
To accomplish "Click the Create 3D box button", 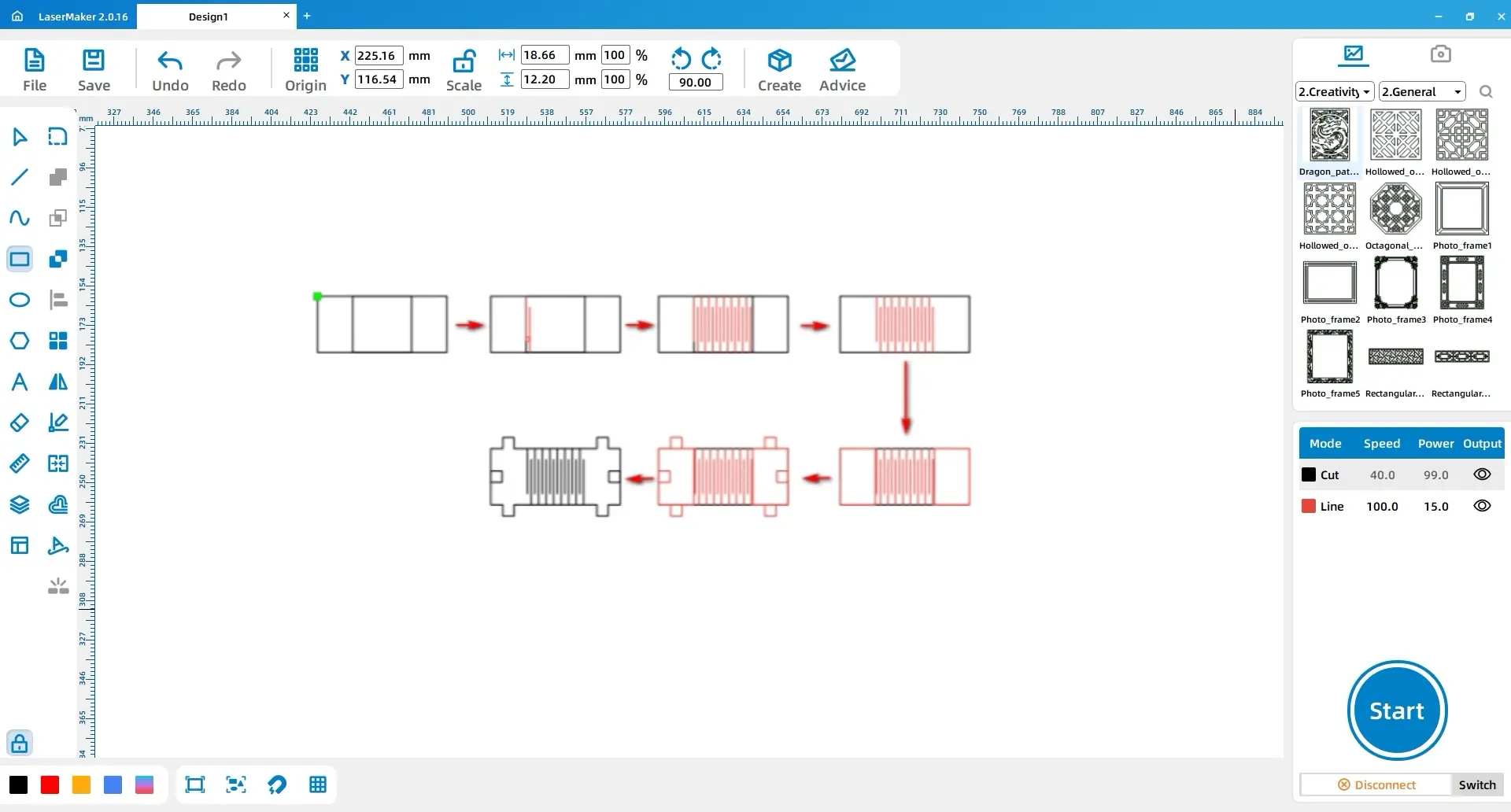I will click(779, 70).
